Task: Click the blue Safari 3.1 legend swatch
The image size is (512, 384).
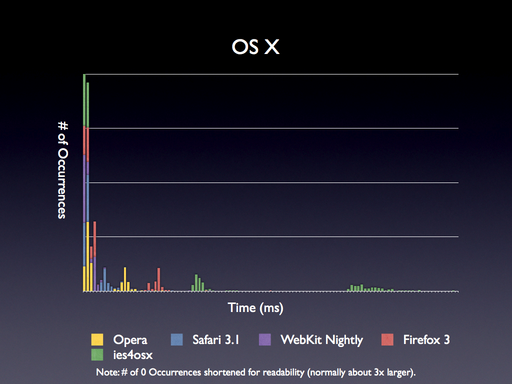Action: coord(177,340)
